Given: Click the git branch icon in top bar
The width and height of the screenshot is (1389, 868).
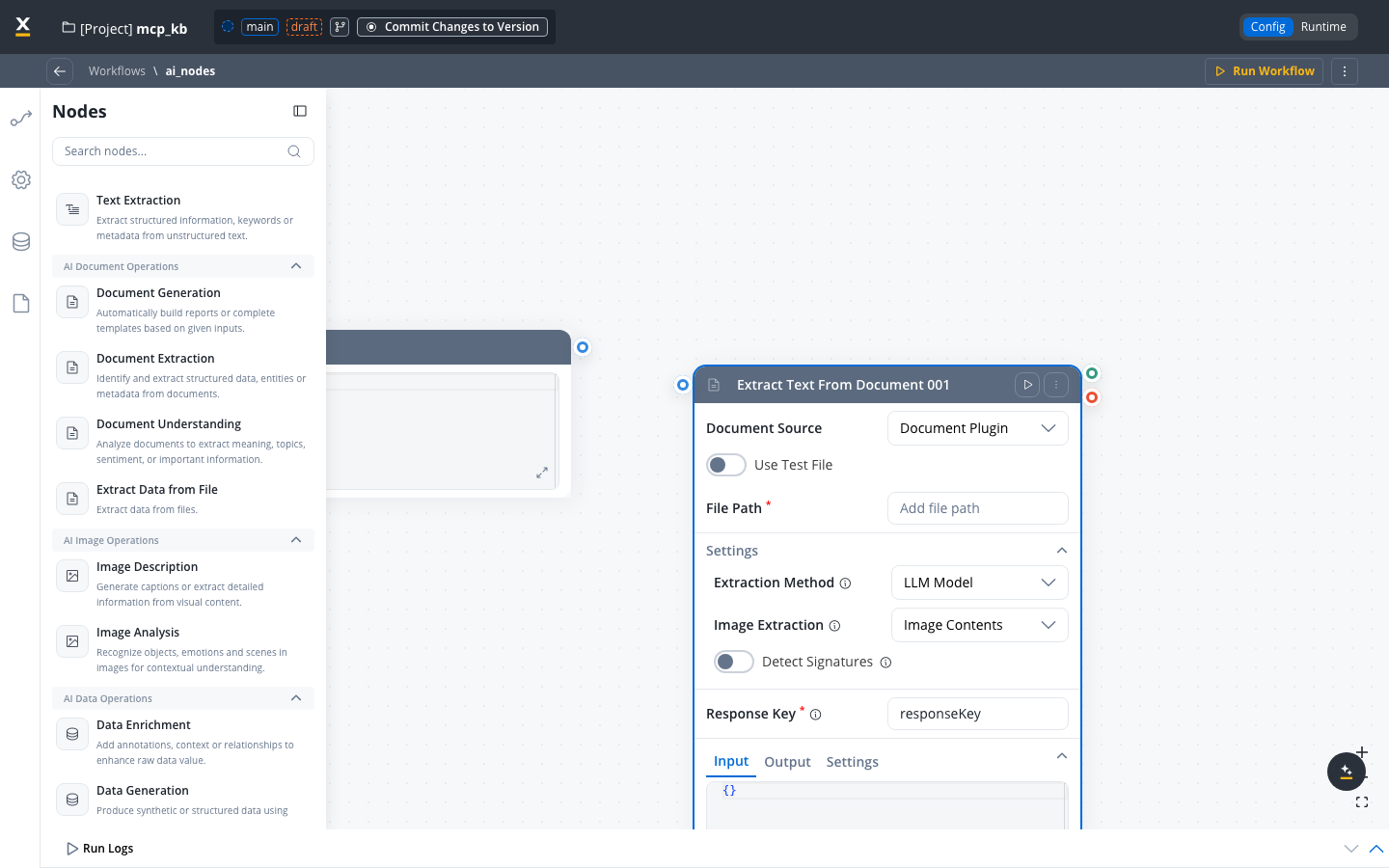Looking at the screenshot, I should (x=340, y=27).
